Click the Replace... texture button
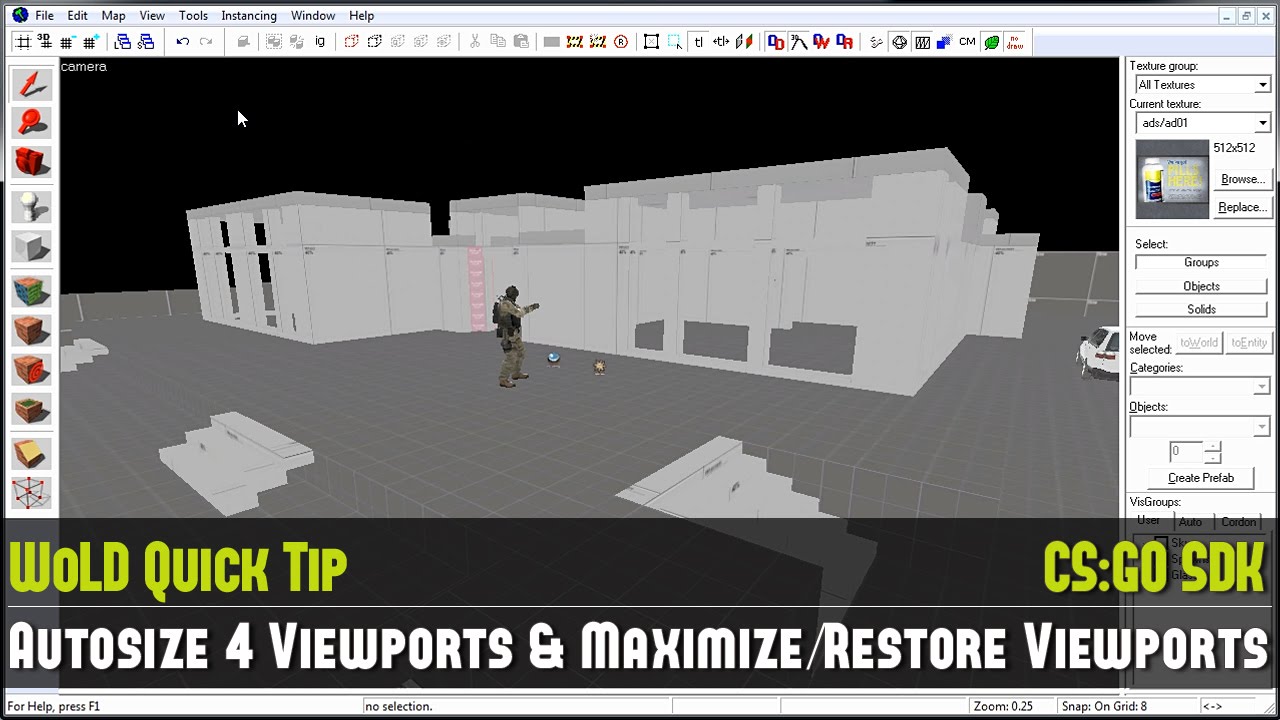Image resolution: width=1280 pixels, height=720 pixels. [1242, 207]
